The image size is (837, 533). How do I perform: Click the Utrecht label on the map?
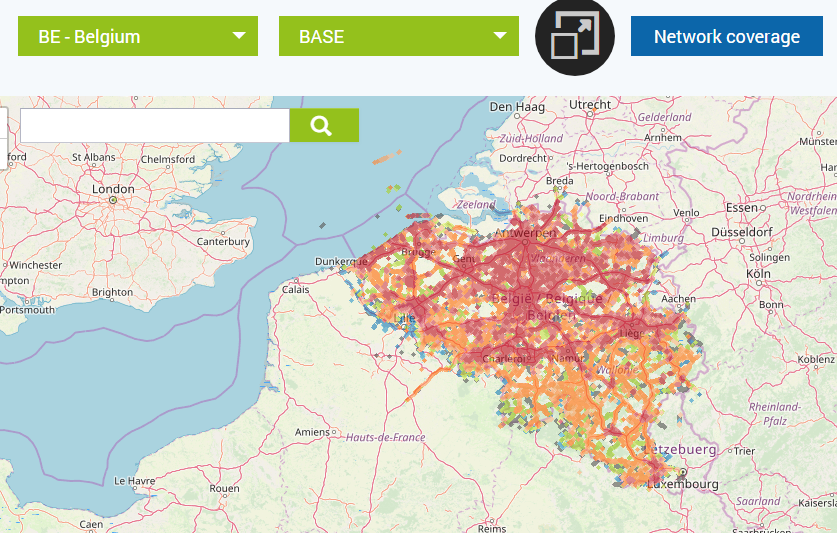tap(590, 105)
